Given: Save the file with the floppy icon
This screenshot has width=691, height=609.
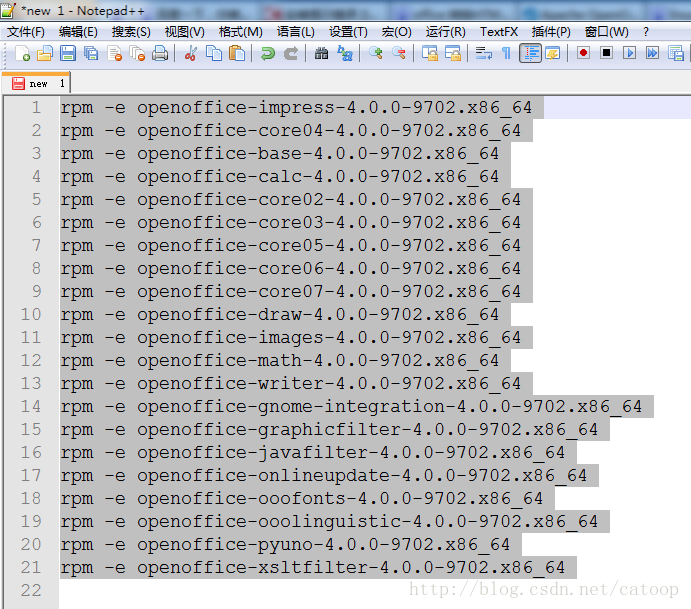Looking at the screenshot, I should click(68, 53).
